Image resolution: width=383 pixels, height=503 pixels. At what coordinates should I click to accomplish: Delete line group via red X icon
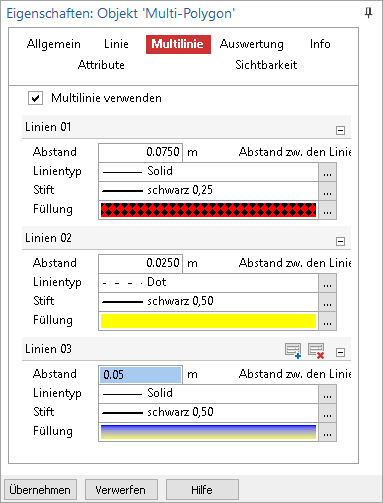coord(316,351)
